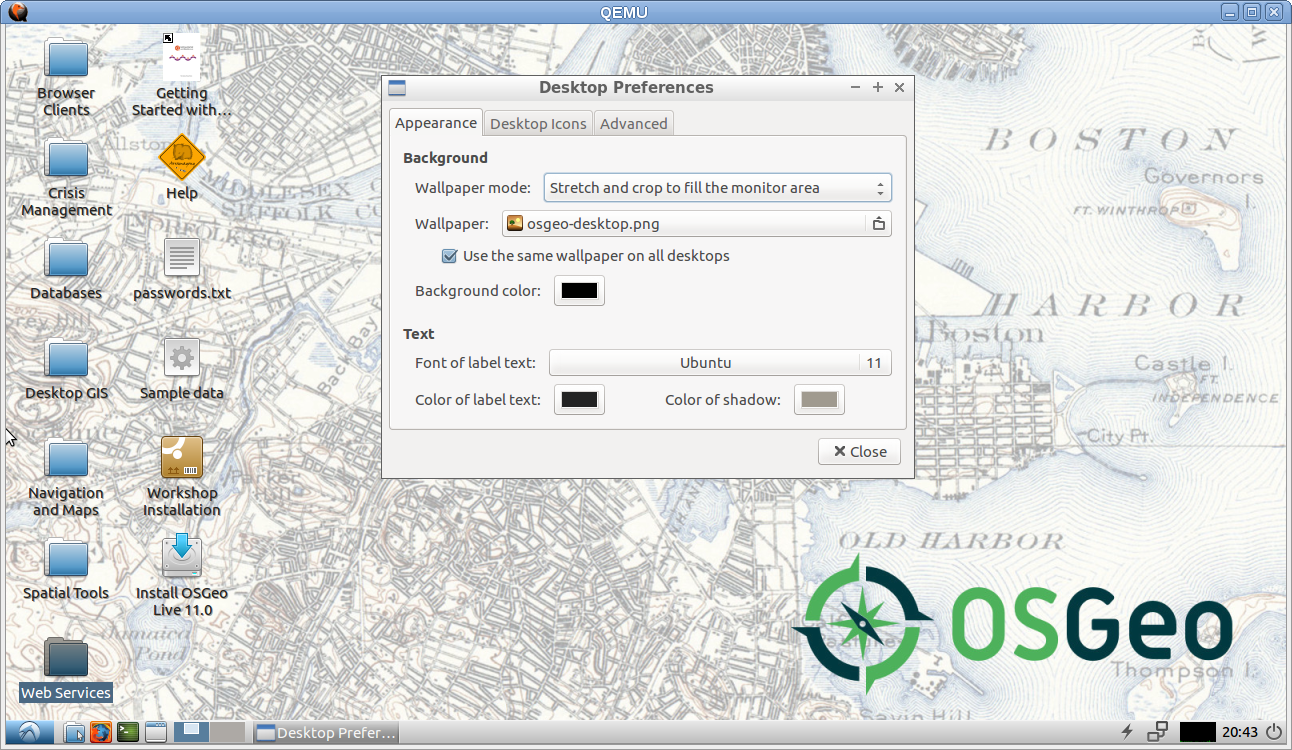
Task: Click the power/logout button in tray
Action: pos(1274,732)
